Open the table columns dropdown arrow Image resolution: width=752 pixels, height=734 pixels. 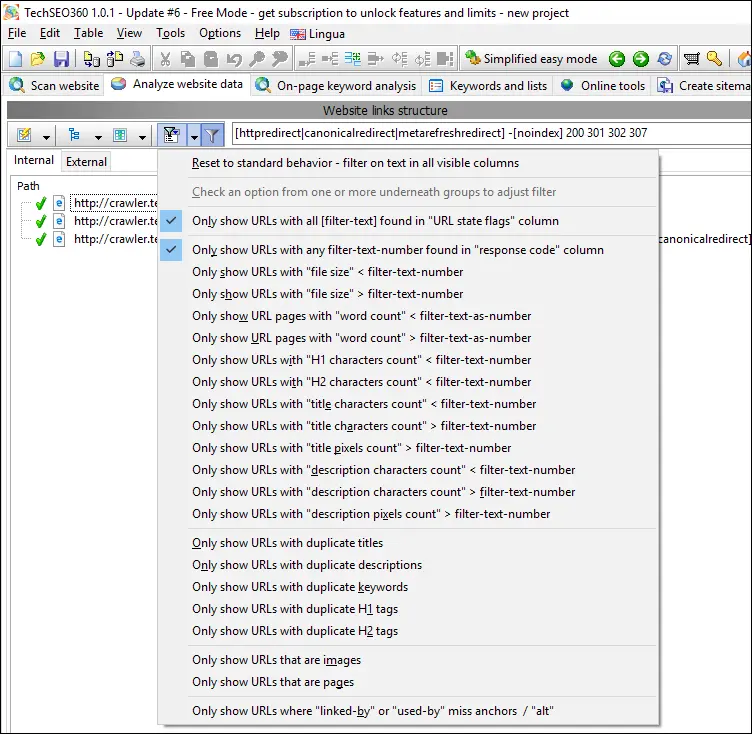[x=143, y=134]
